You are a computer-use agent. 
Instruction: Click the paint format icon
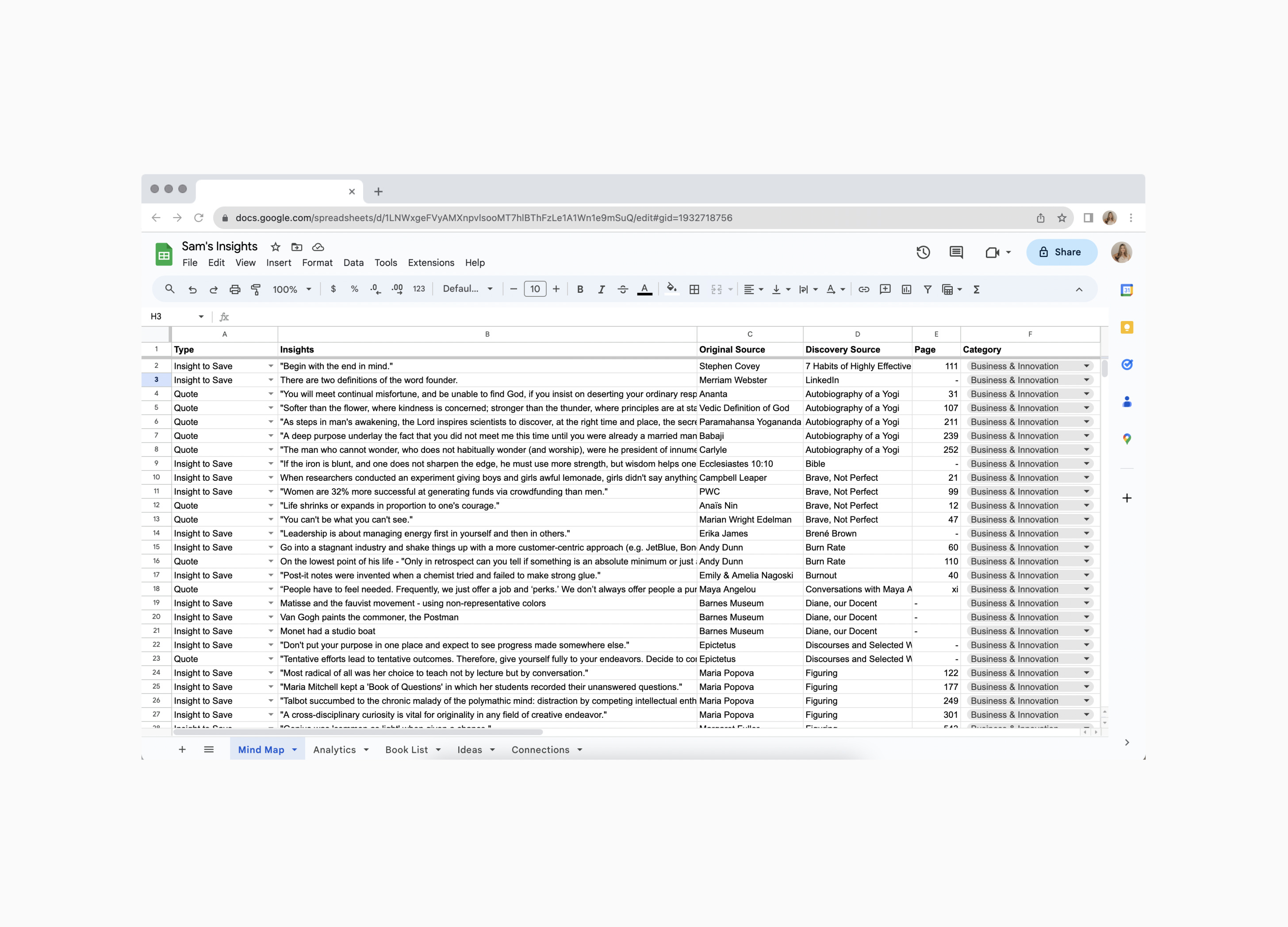point(256,289)
